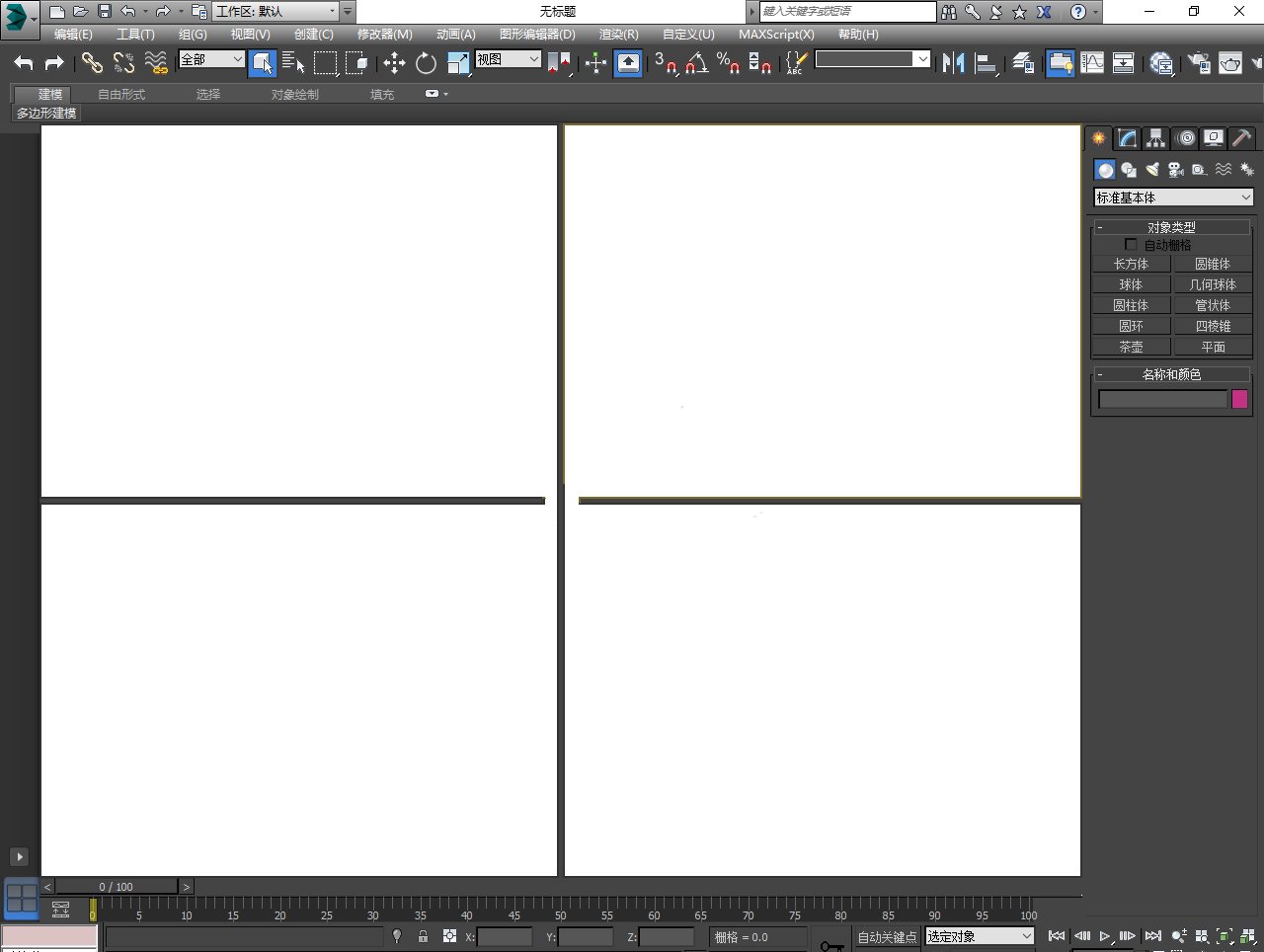This screenshot has height=952, width=1264.
Task: Toggle the Angle Snap button
Action: click(697, 63)
